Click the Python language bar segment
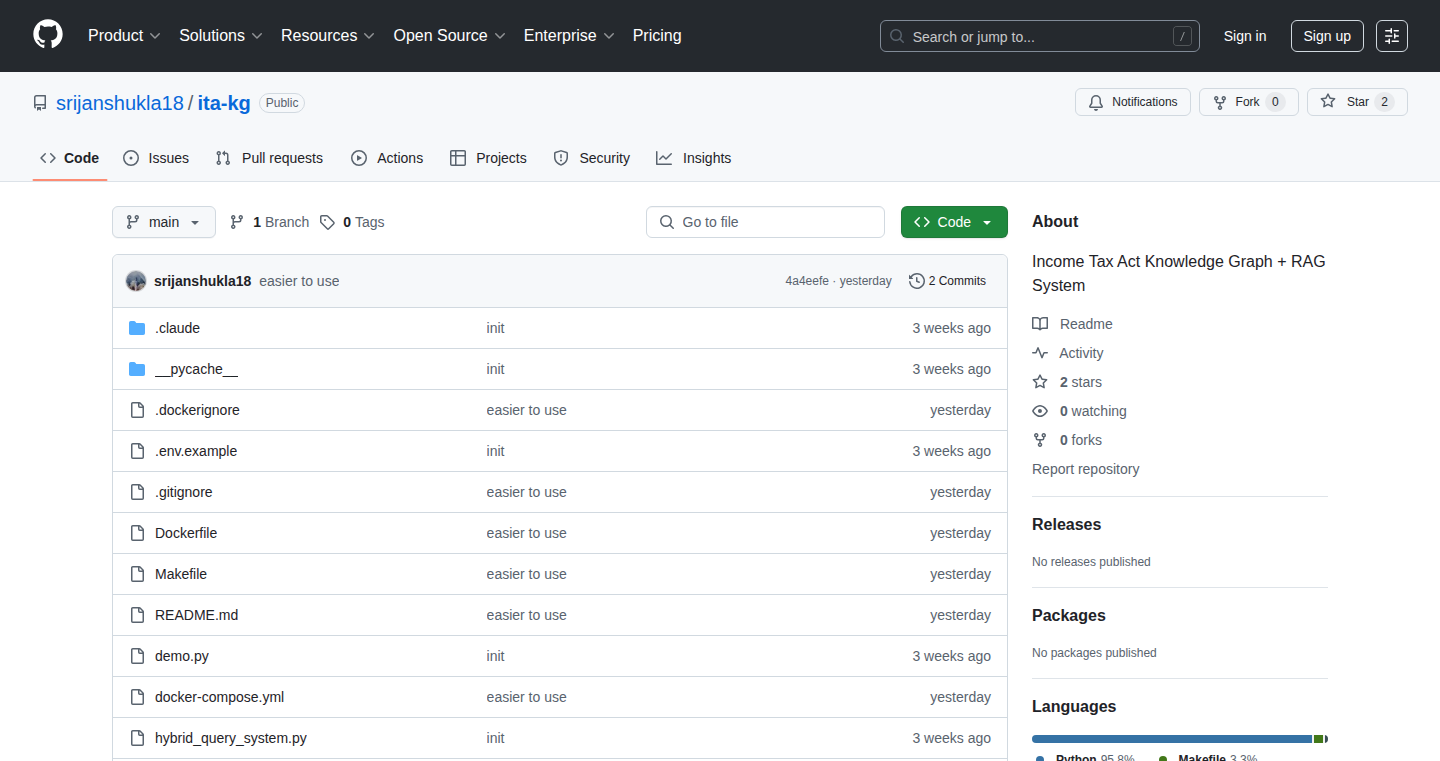1440x761 pixels. [1172, 739]
